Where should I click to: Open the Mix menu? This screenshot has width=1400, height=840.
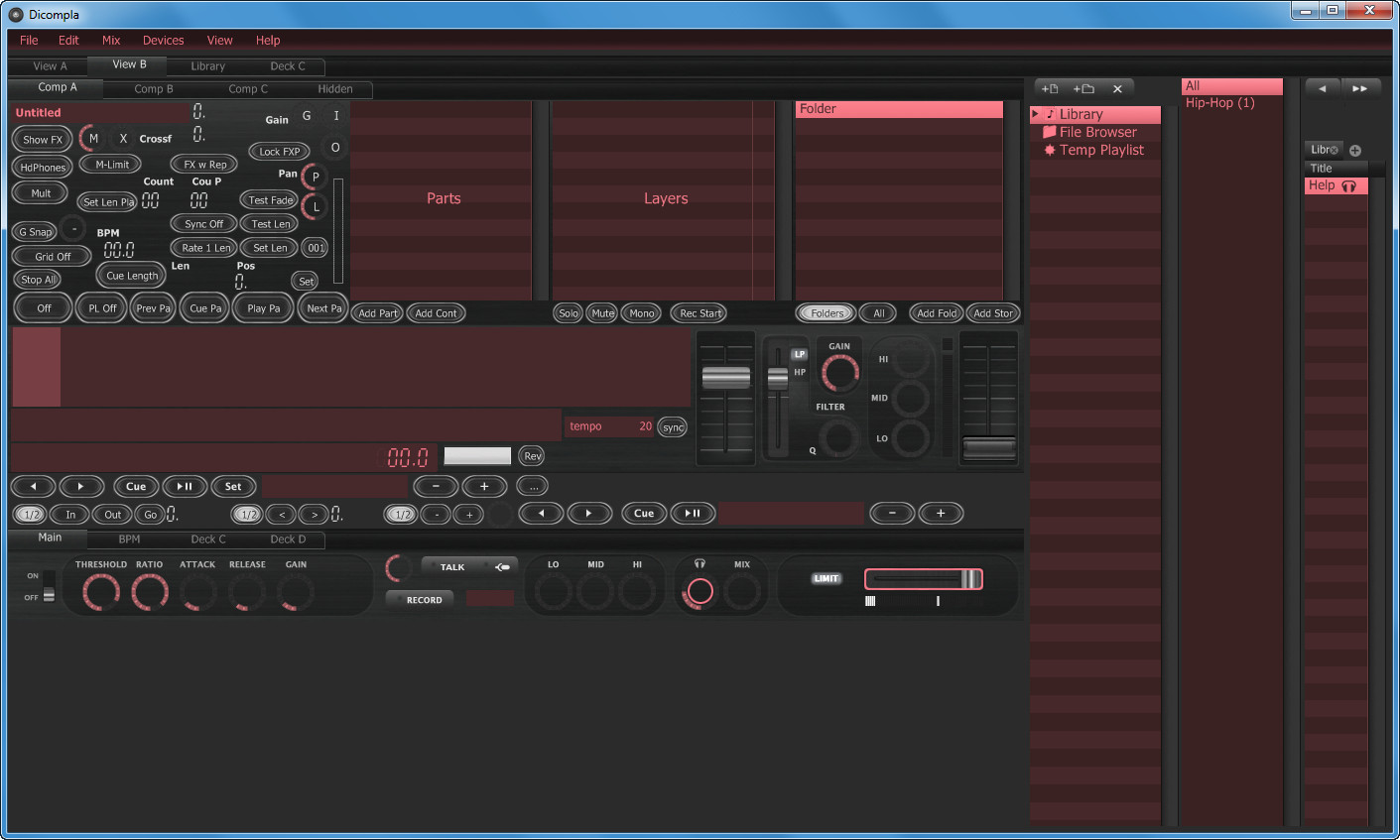tap(111, 41)
